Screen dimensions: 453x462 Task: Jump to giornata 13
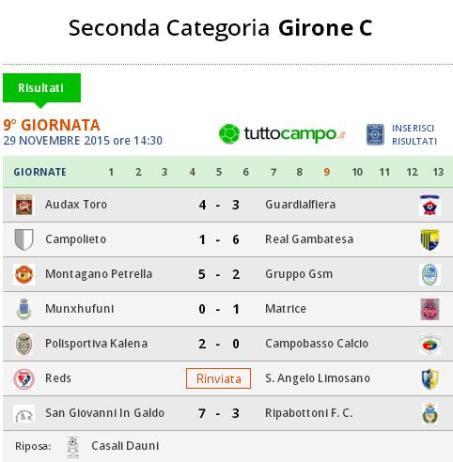coord(438,172)
